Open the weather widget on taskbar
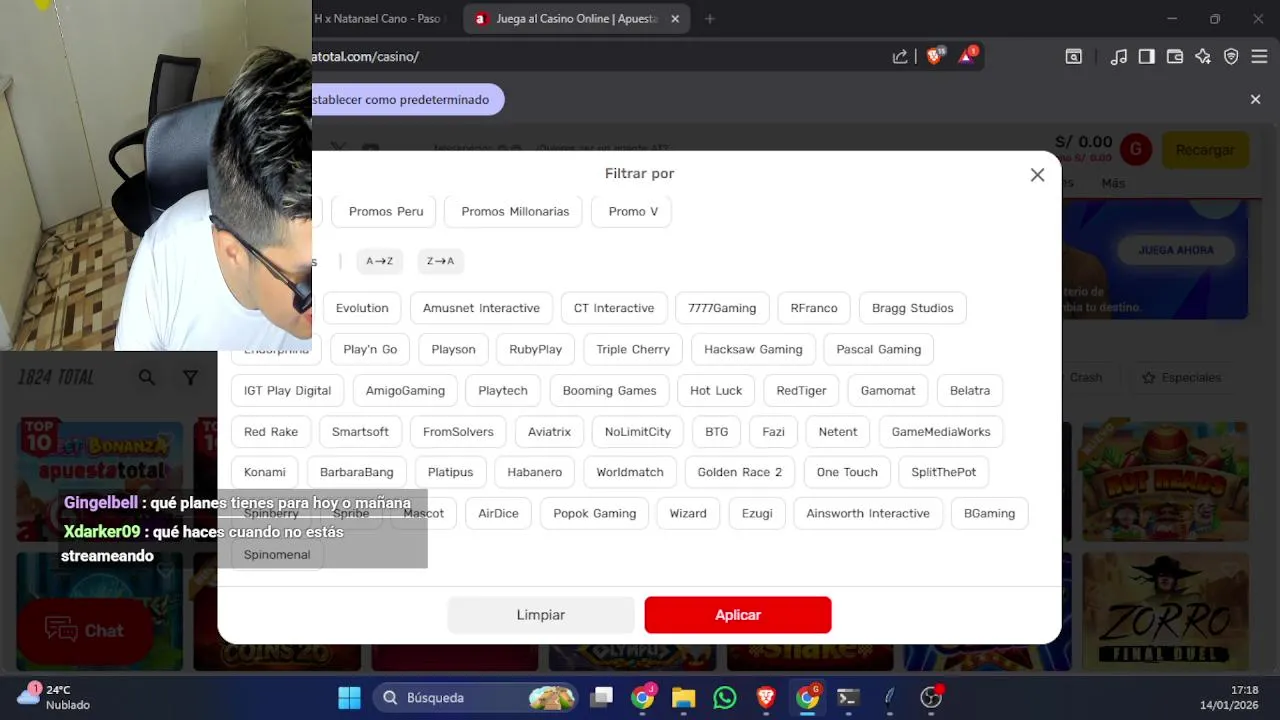The image size is (1280, 720). point(55,697)
